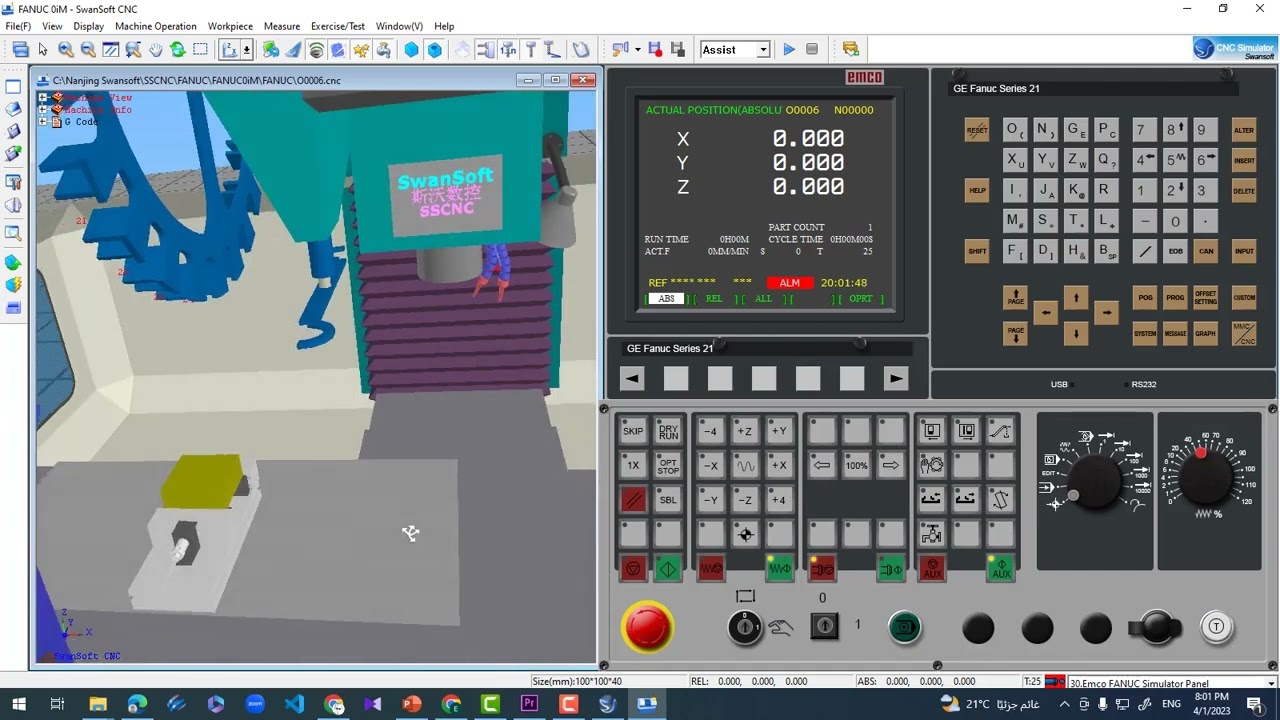
Task: Click the ABS softkey on display
Action: coord(667,299)
